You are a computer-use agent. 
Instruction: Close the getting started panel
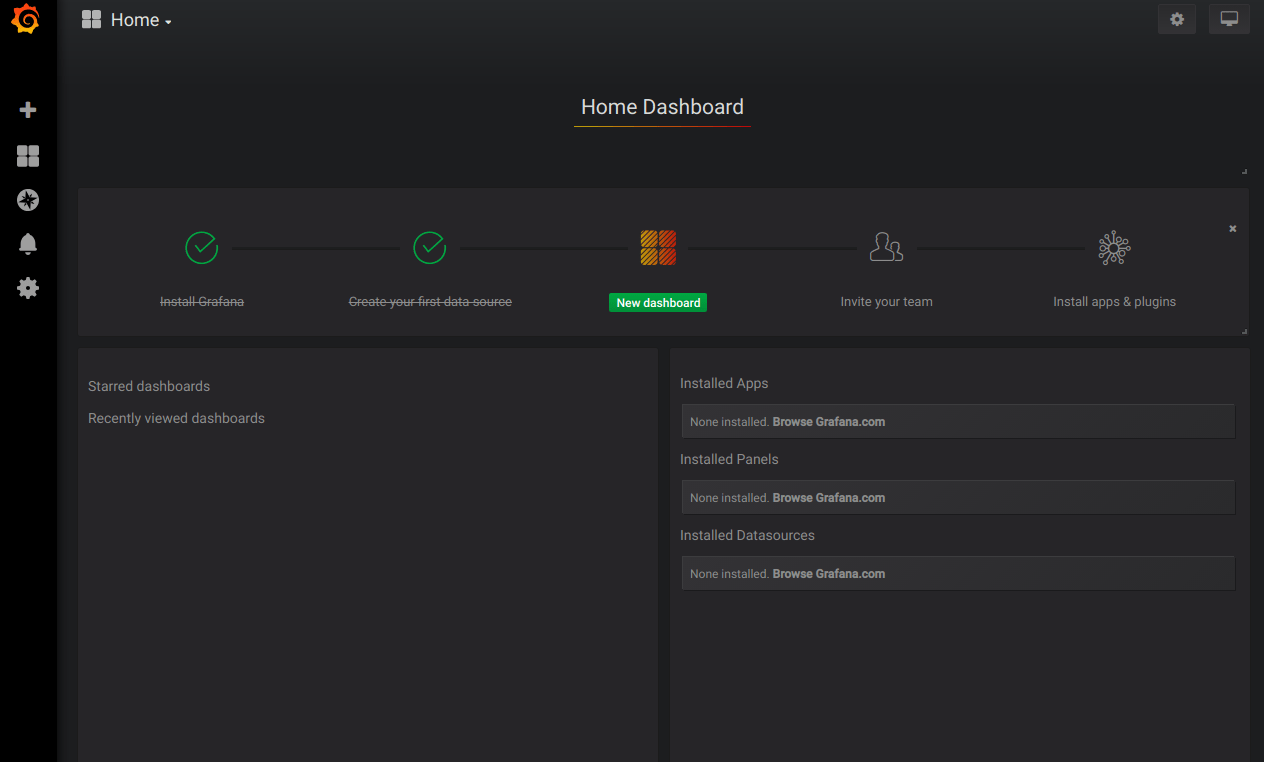(x=1232, y=229)
